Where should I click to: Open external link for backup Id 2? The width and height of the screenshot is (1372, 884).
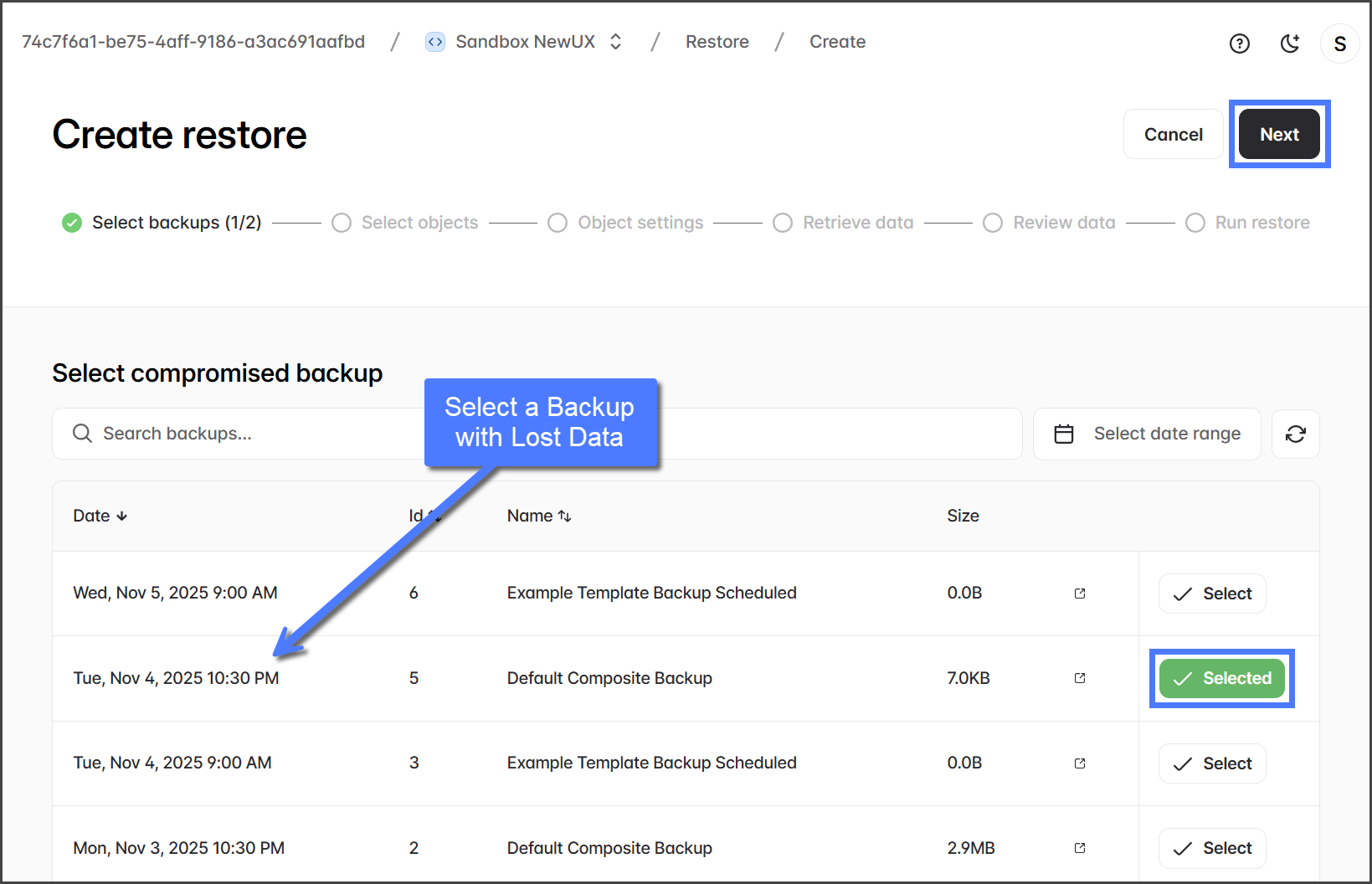pyautogui.click(x=1080, y=848)
